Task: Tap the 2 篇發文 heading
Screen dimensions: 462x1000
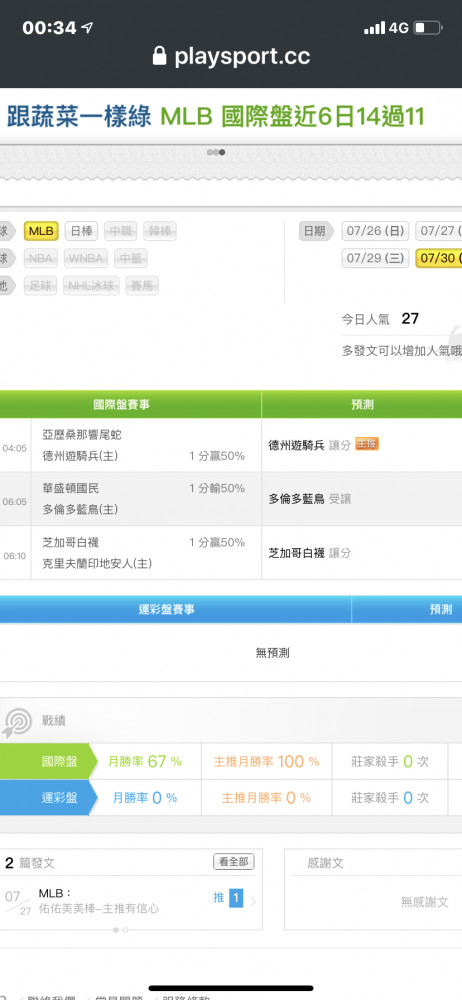Action: [30, 863]
